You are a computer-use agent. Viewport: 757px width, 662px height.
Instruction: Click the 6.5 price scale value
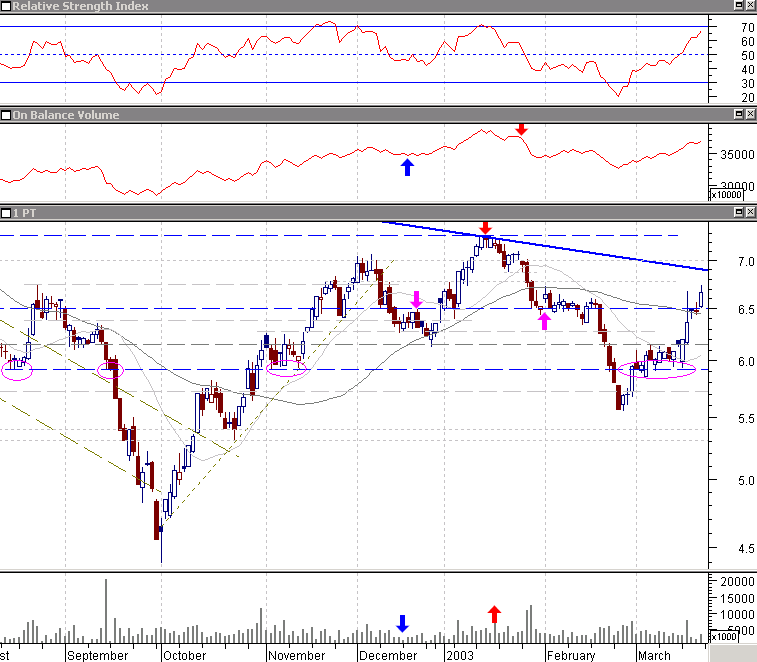[746, 310]
